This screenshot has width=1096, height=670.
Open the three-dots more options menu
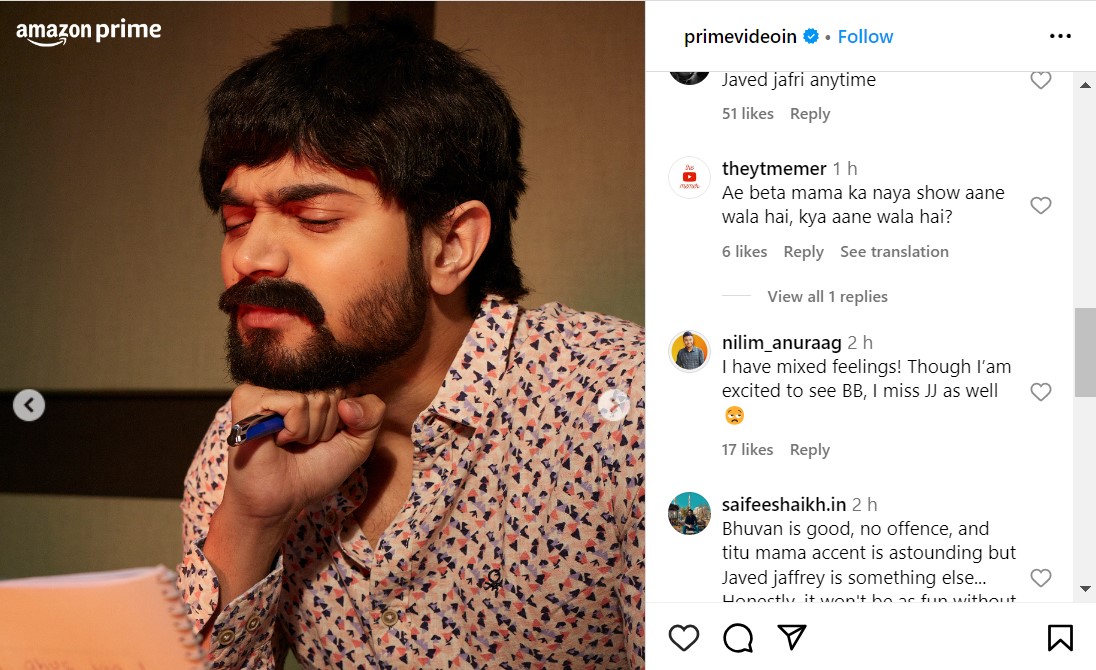(x=1060, y=37)
